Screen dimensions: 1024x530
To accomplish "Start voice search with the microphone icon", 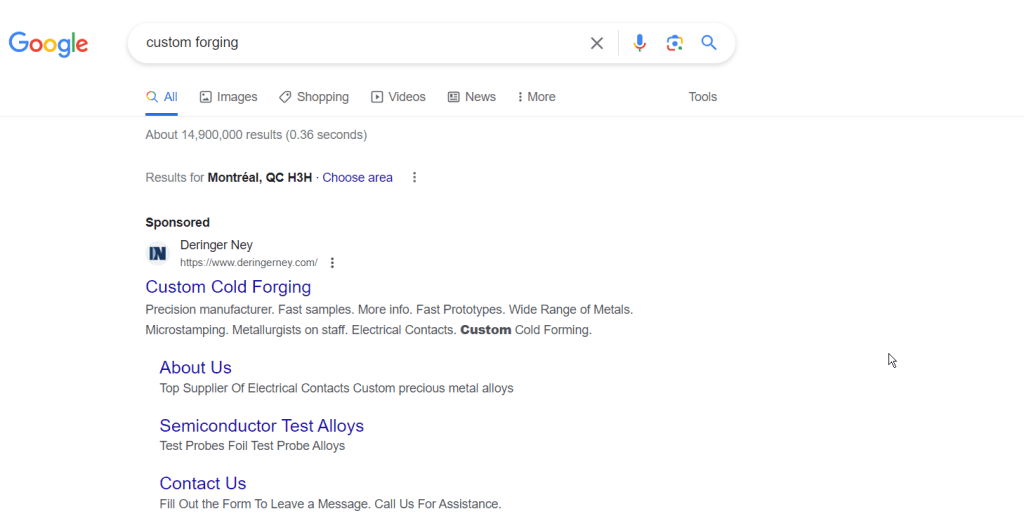I will tap(639, 43).
